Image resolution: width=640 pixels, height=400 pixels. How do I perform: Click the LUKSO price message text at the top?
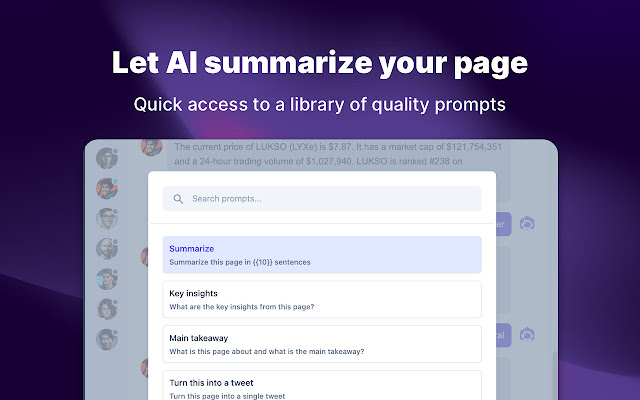338,154
